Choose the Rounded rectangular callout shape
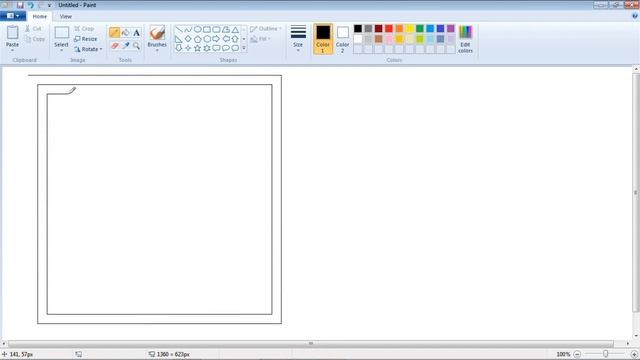This screenshot has height=360, width=640. [x=216, y=48]
